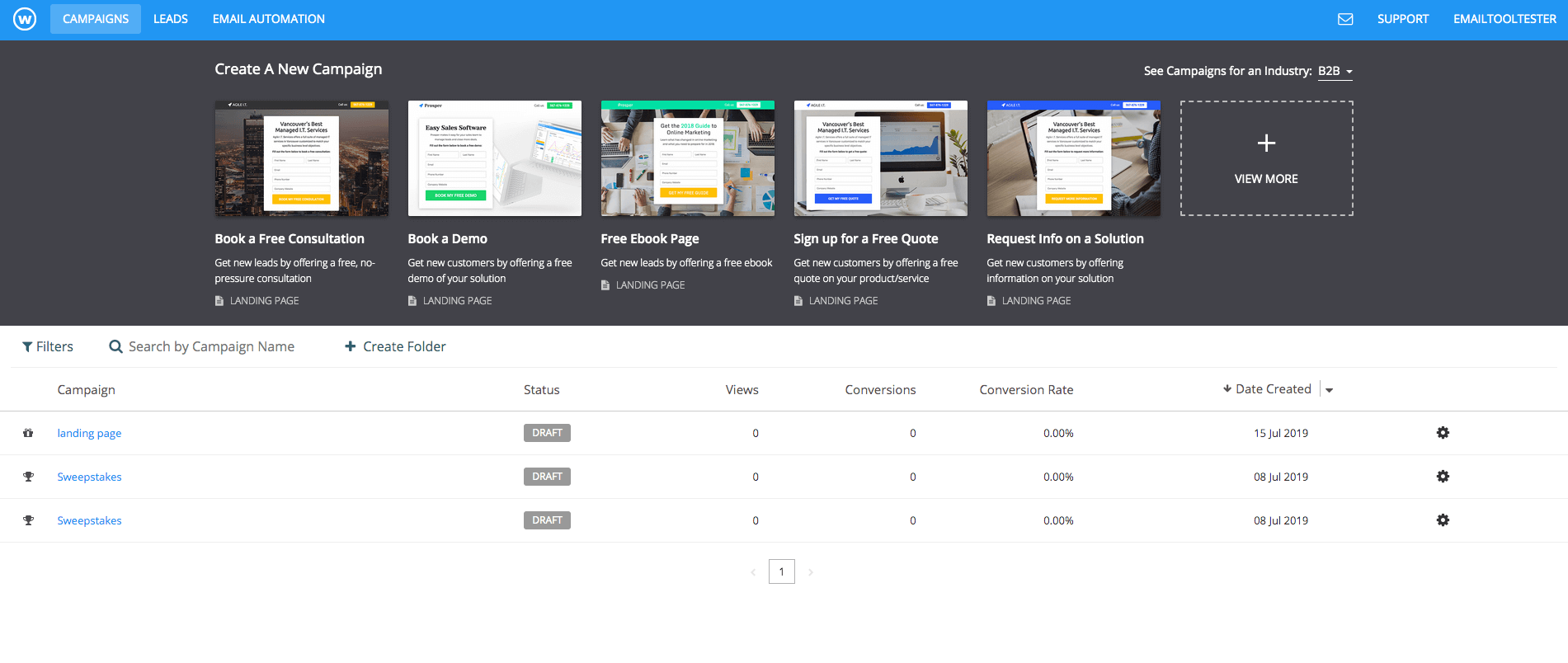
Task: Open the landing page campaign link
Action: pyautogui.click(x=89, y=433)
